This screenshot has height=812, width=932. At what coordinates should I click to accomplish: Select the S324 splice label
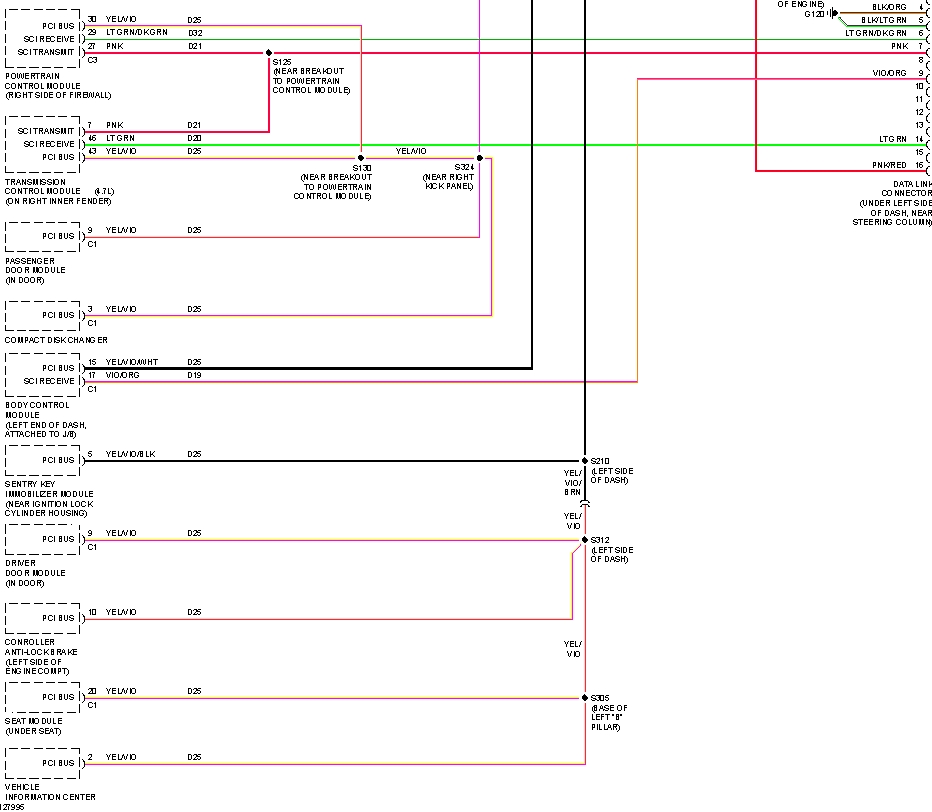tap(464, 167)
